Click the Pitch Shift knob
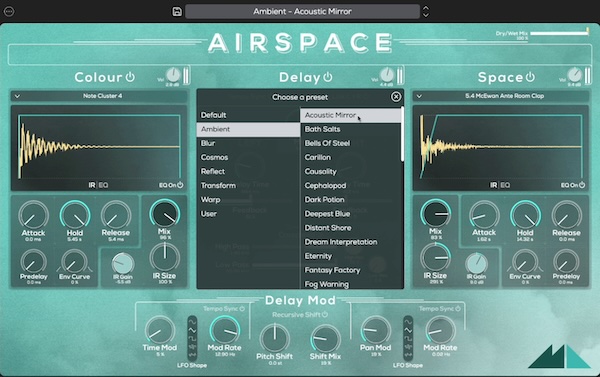This screenshot has height=377, width=600. pyautogui.click(x=274, y=338)
